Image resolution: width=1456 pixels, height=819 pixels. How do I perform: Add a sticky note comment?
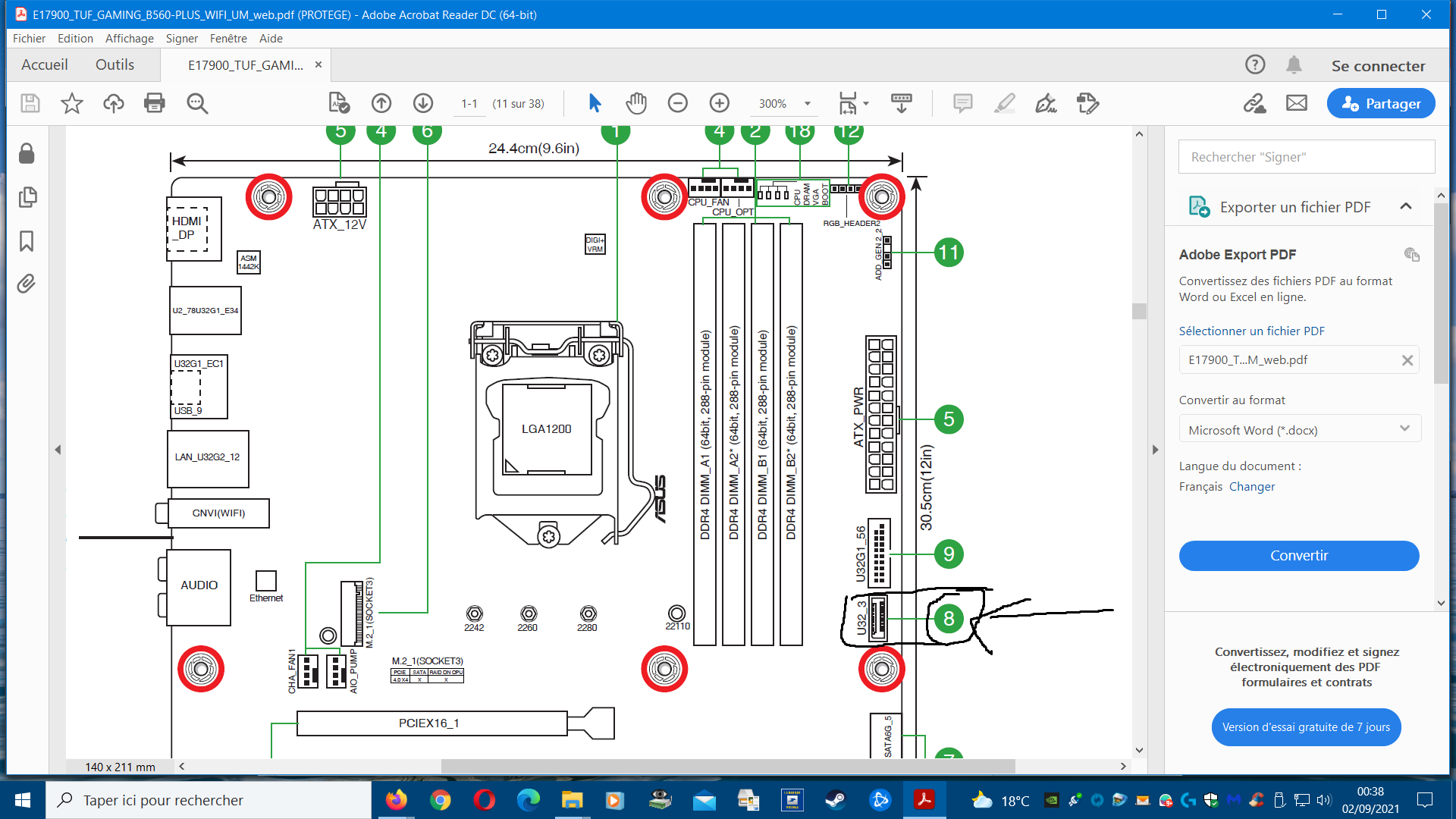(x=962, y=103)
